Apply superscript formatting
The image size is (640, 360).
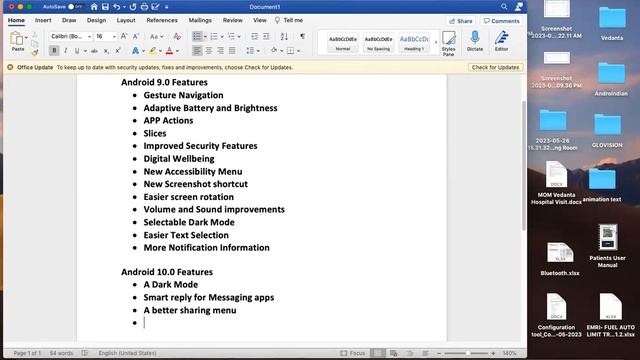[118, 51]
